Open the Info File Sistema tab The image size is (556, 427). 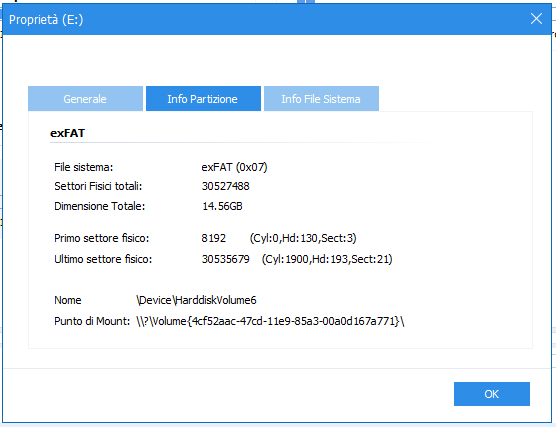click(321, 99)
